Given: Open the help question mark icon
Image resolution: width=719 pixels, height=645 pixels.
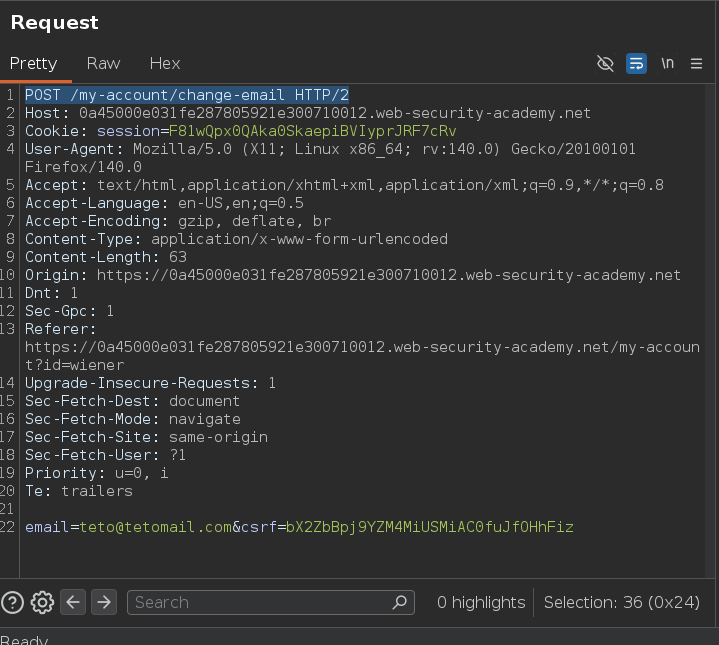Looking at the screenshot, I should click(13, 602).
